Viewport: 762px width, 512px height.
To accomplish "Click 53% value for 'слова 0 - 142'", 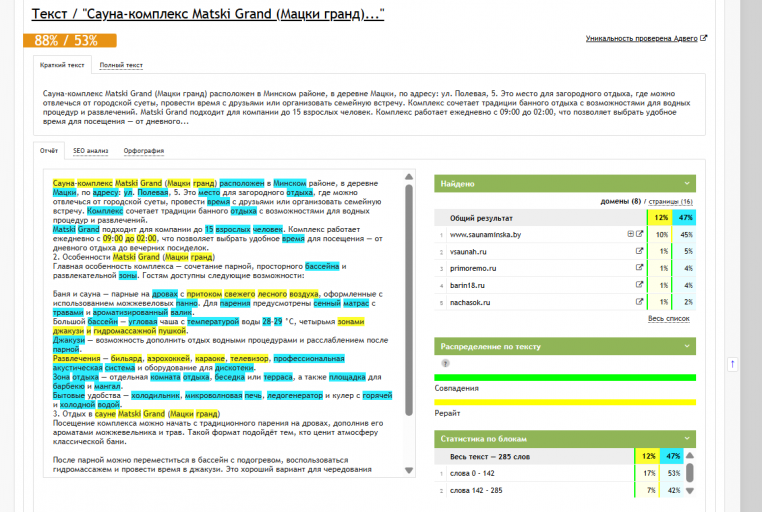I will (673, 473).
